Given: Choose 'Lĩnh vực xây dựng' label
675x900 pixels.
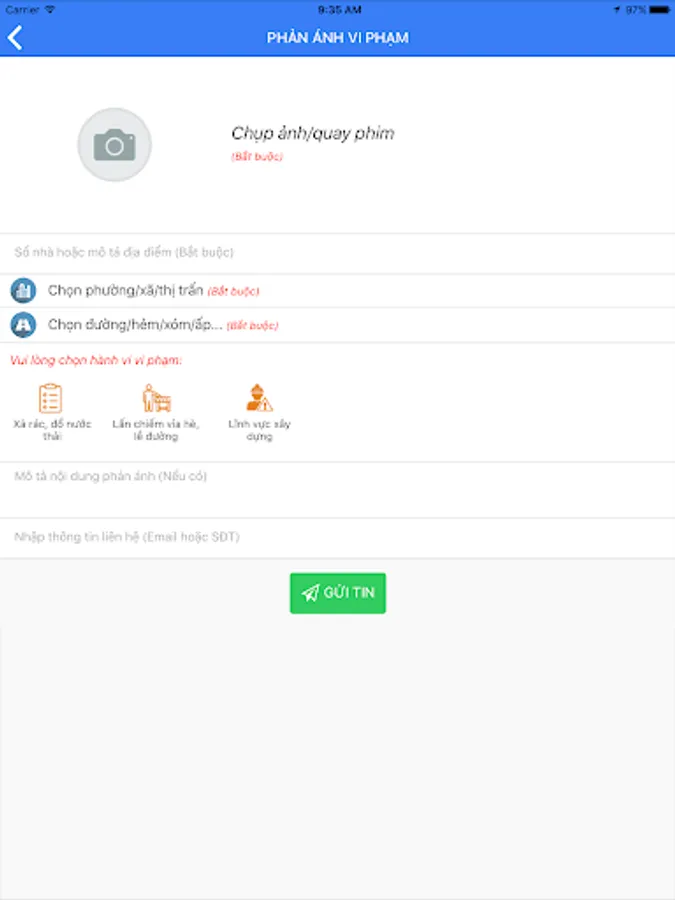Looking at the screenshot, I should click(259, 430).
